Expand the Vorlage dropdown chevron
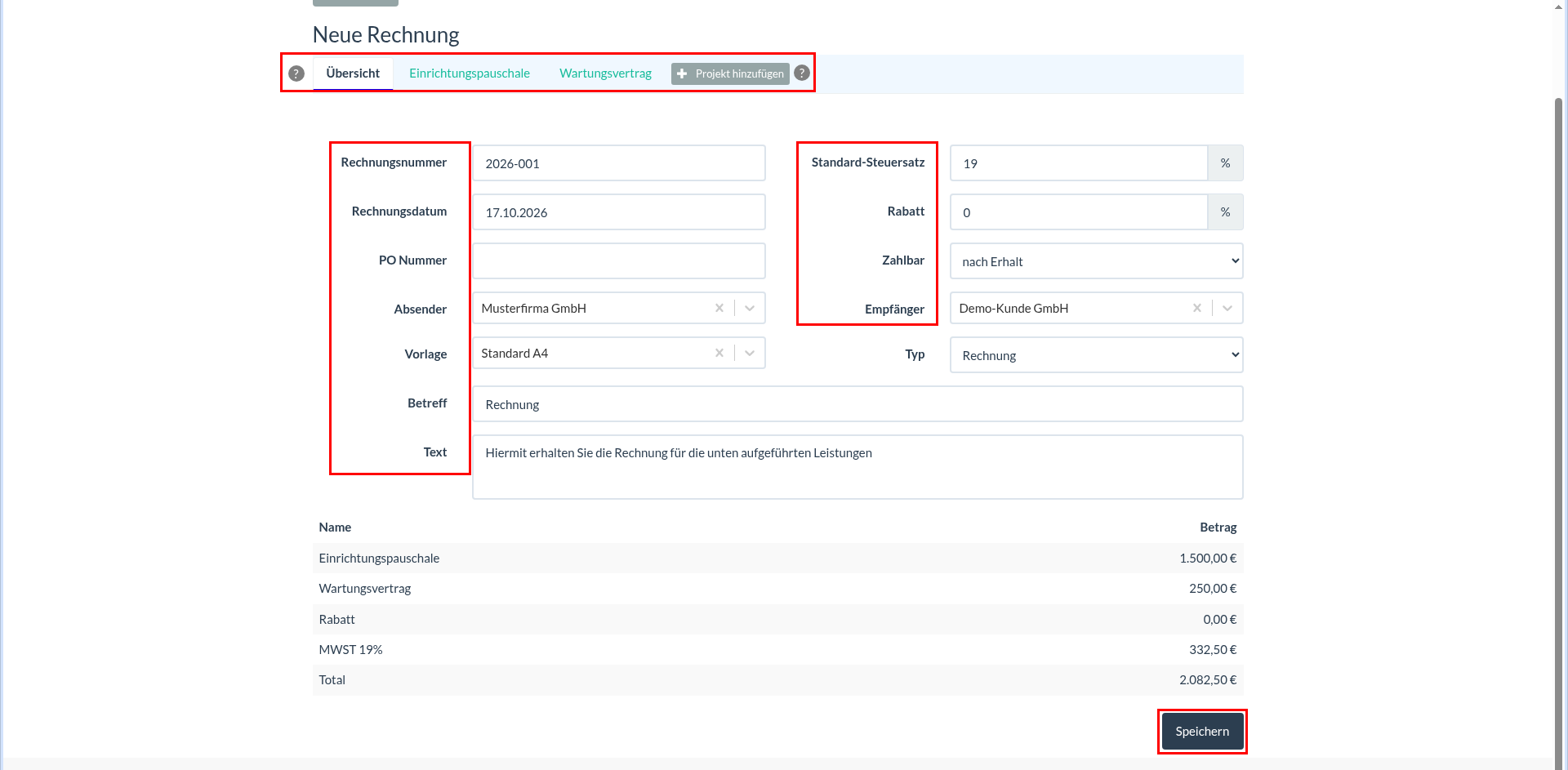 click(x=750, y=353)
